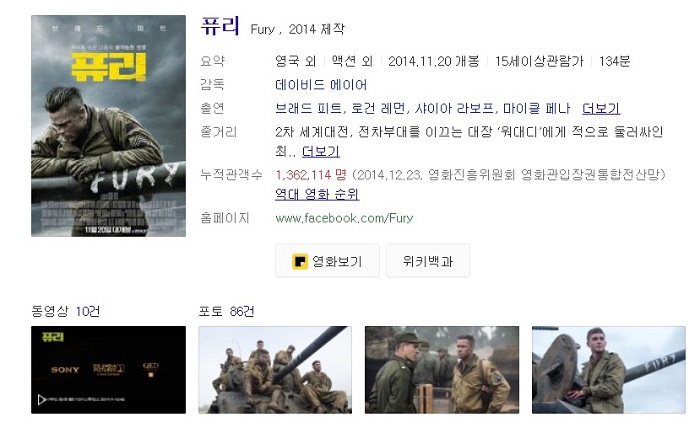This screenshot has height=428, width=700.
Task: Open 역대 영화 순위 link
Action: (x=317, y=194)
